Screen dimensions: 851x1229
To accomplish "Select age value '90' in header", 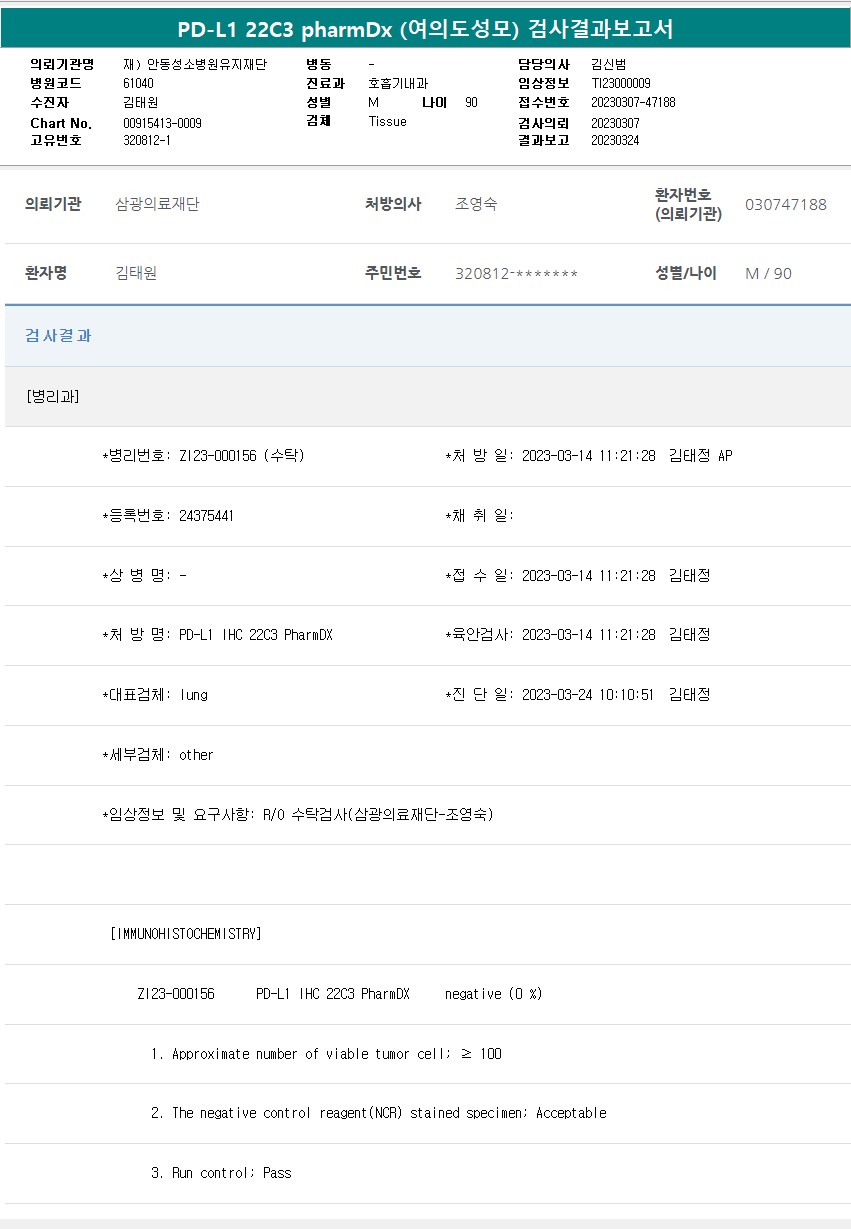I will (x=471, y=102).
